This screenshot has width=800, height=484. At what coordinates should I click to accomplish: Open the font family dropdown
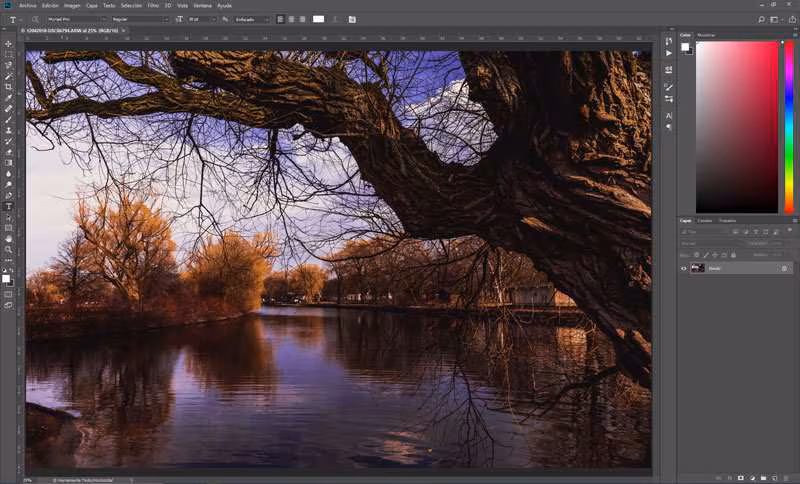click(76, 19)
